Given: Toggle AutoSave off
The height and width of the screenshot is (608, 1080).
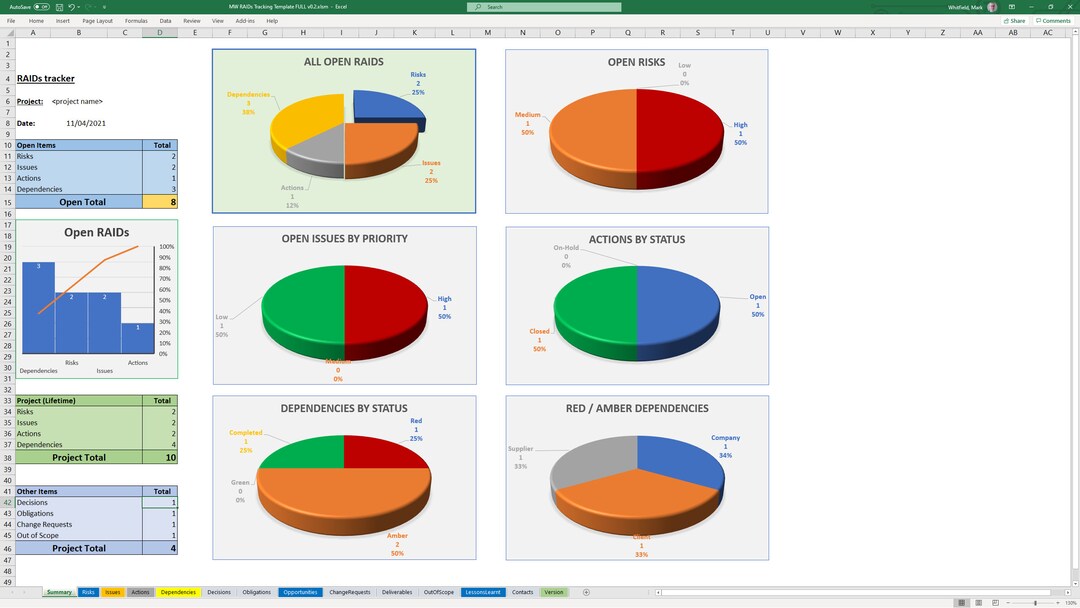Looking at the screenshot, I should [40, 7].
